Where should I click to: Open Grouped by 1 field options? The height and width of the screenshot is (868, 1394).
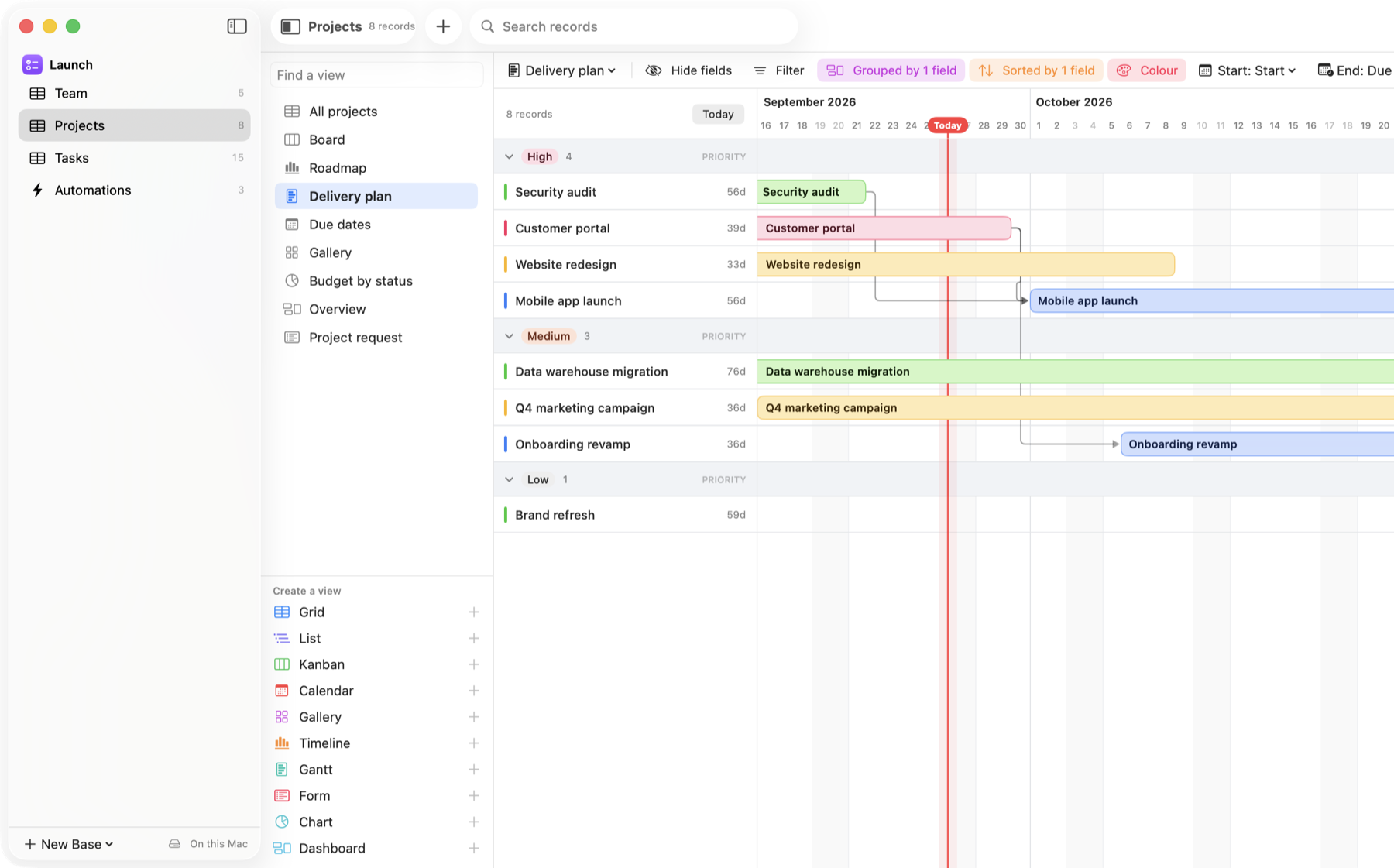tap(891, 70)
